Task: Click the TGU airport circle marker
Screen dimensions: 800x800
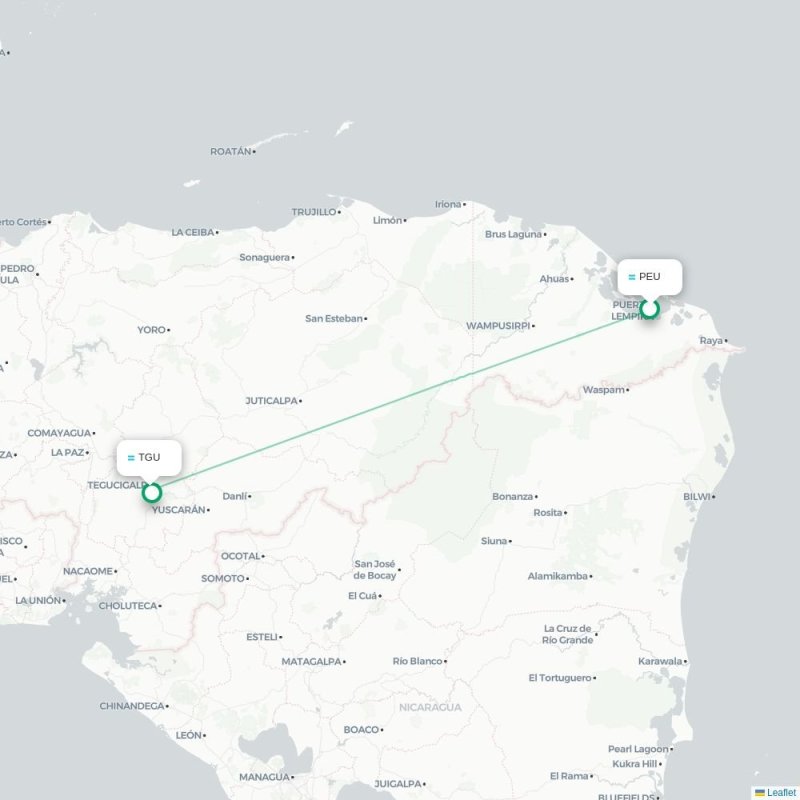Action: [x=152, y=493]
